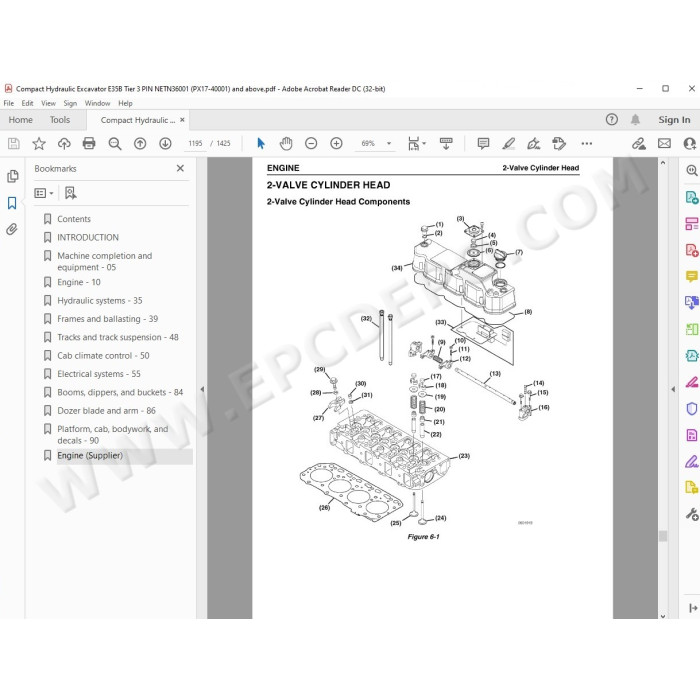Switch to the Home tab
This screenshot has width=700, height=700.
coord(21,120)
